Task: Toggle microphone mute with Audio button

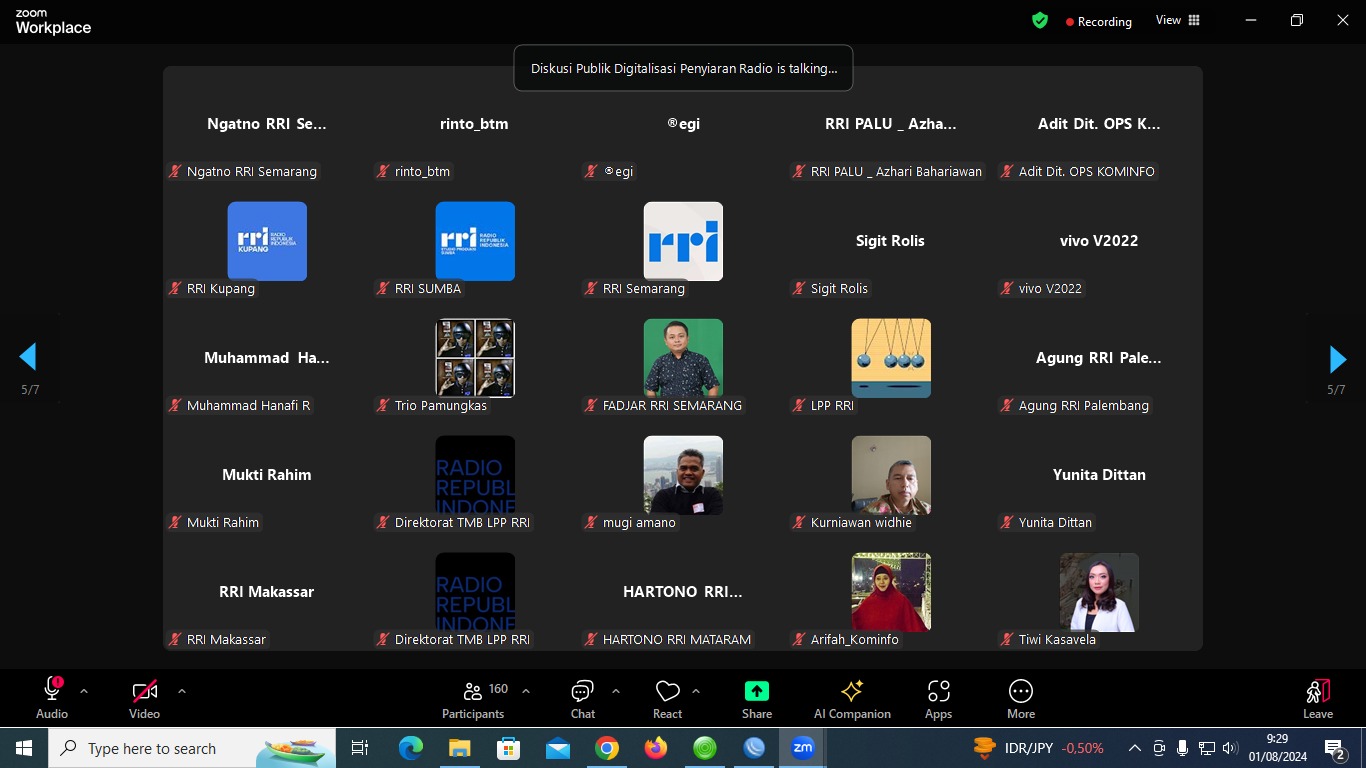Action: (52, 699)
